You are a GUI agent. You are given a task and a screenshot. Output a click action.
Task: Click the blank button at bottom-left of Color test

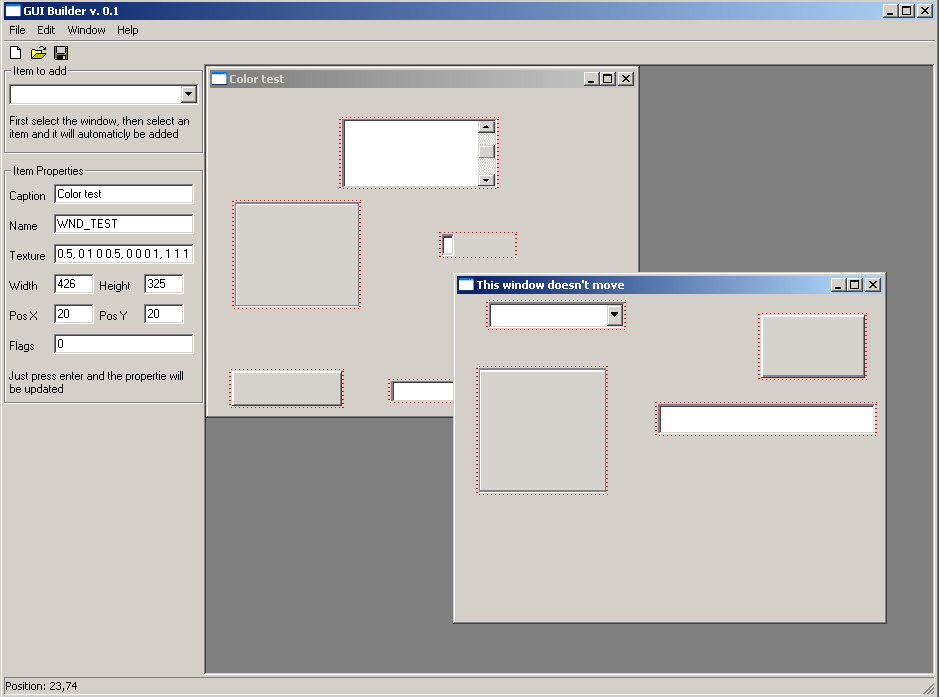coord(287,388)
